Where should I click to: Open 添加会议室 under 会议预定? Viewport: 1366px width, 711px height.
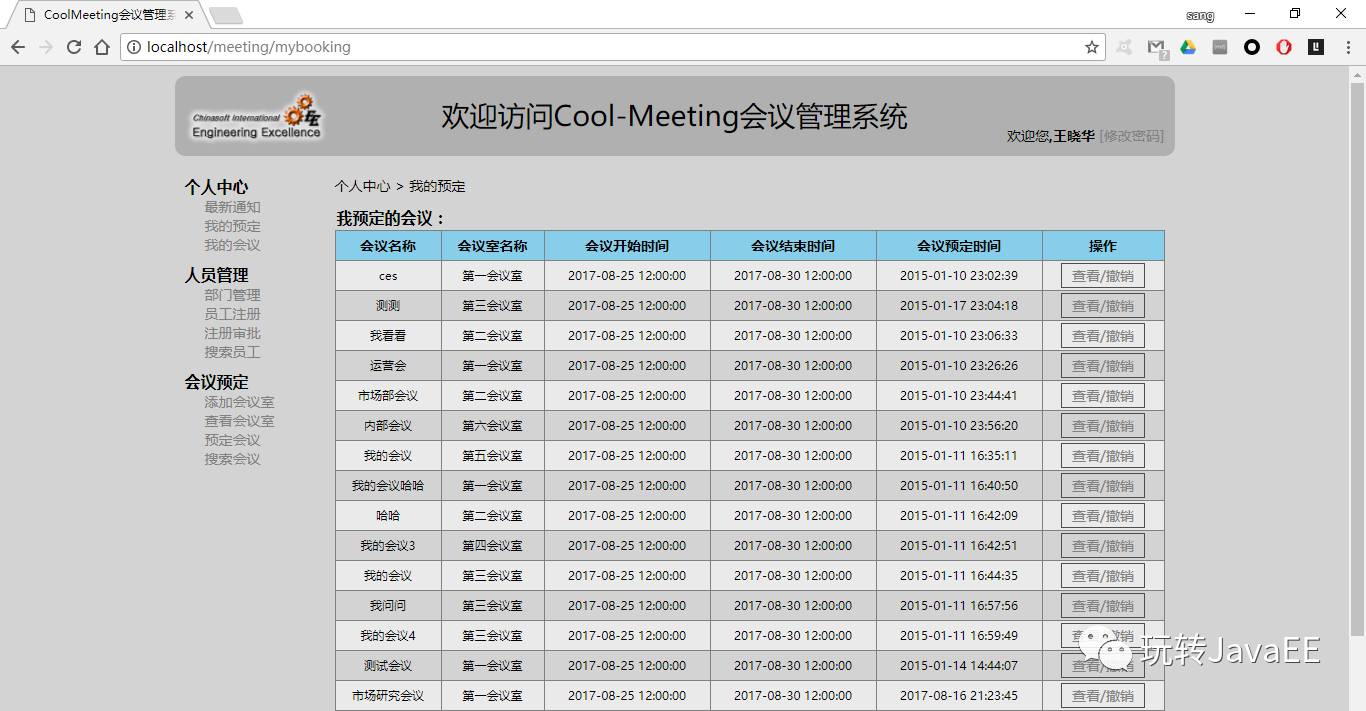click(x=239, y=402)
